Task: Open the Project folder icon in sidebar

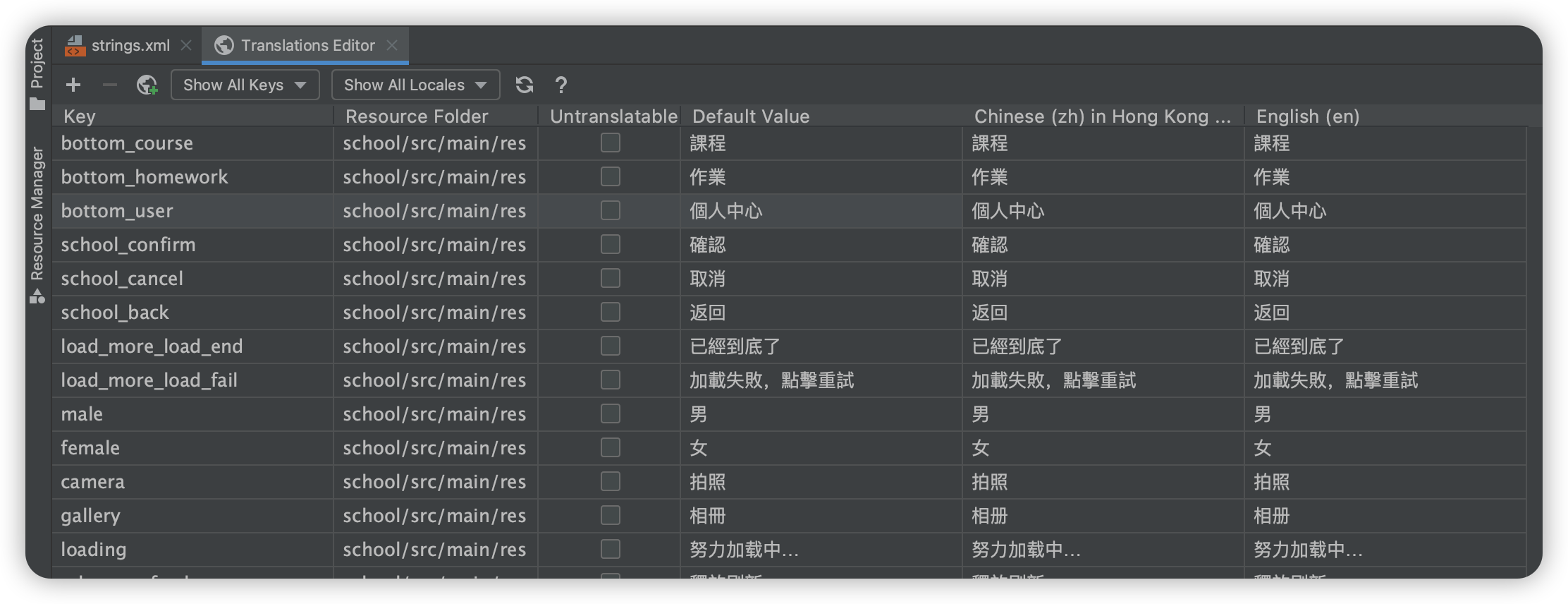Action: (x=37, y=104)
